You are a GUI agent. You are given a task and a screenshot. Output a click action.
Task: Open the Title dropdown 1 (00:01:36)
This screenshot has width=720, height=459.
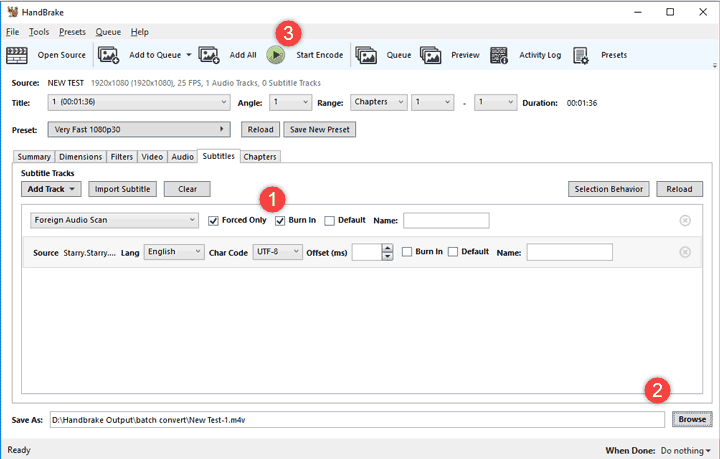tap(139, 102)
